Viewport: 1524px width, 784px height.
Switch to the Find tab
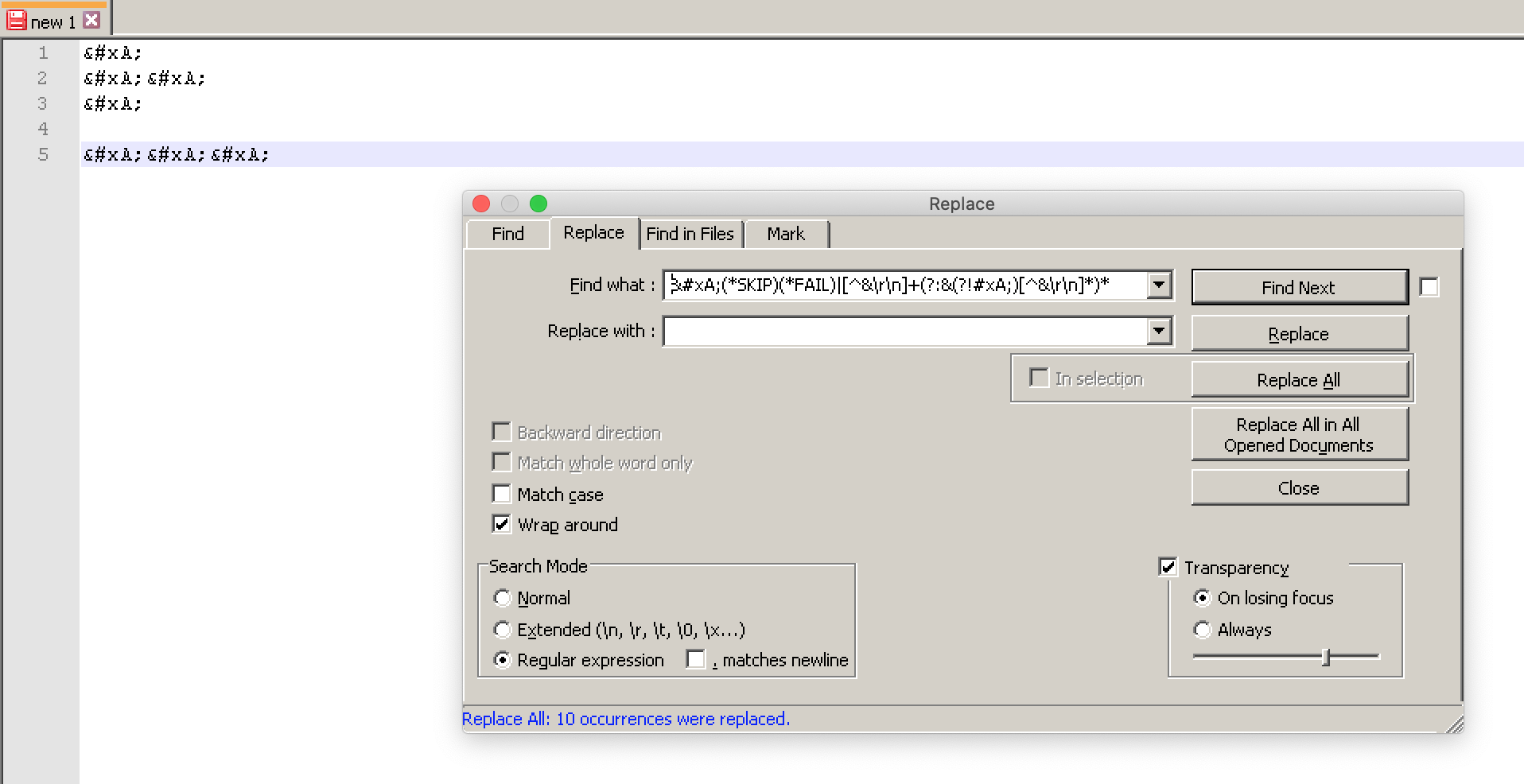pos(507,234)
